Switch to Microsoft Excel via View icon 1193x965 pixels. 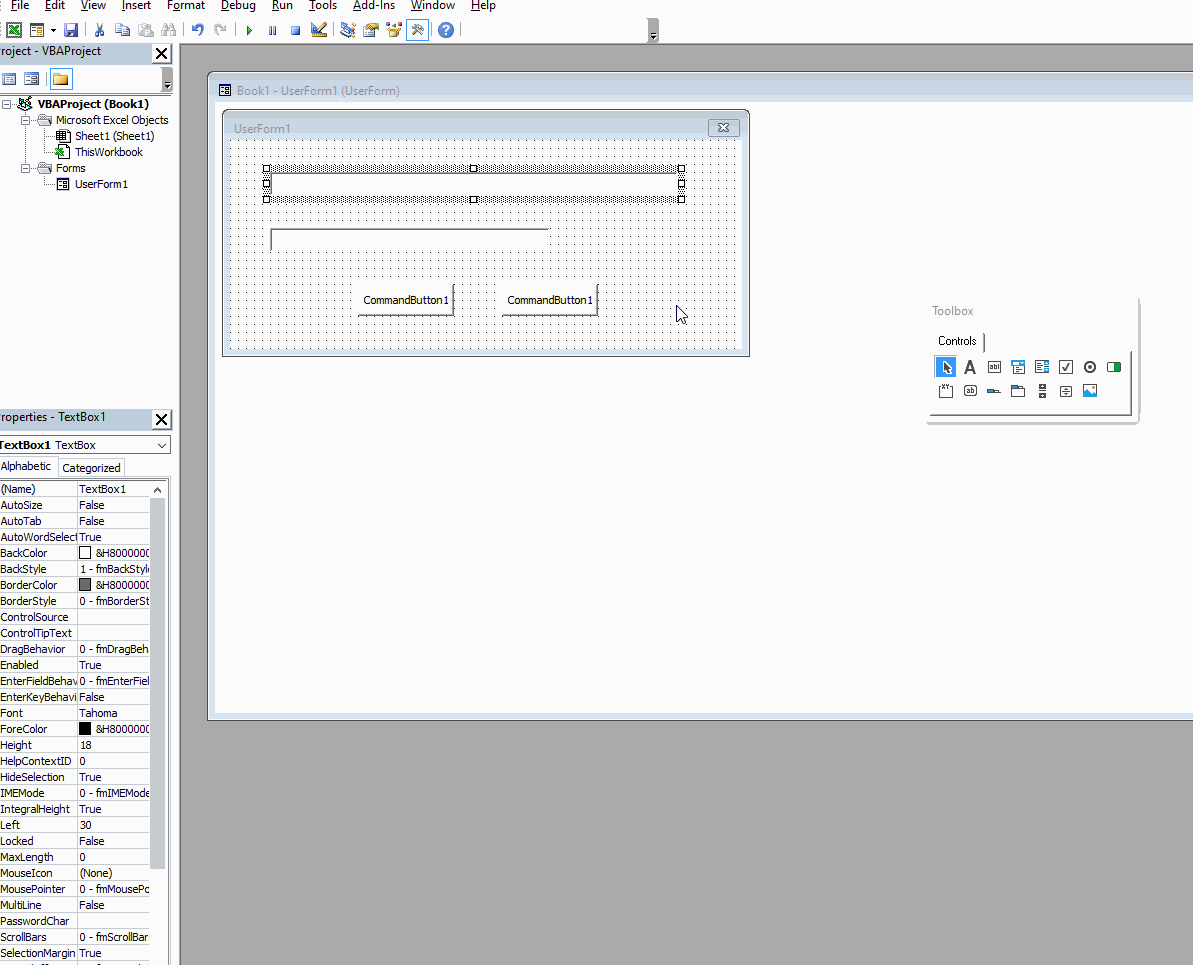tap(14, 30)
